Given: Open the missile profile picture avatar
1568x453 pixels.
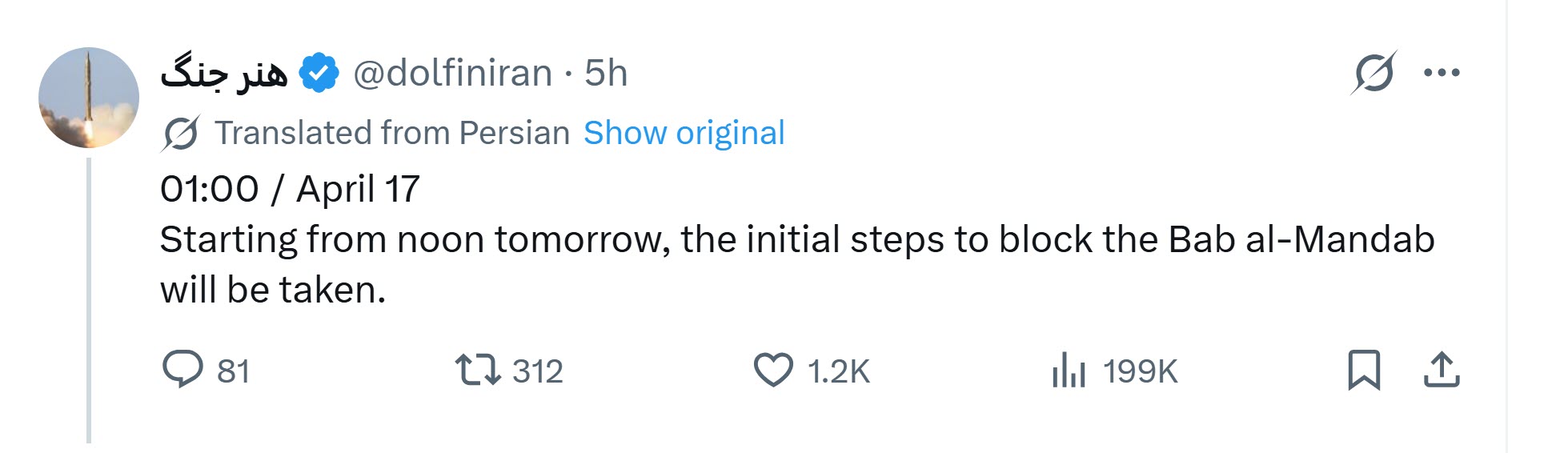Looking at the screenshot, I should tap(89, 98).
